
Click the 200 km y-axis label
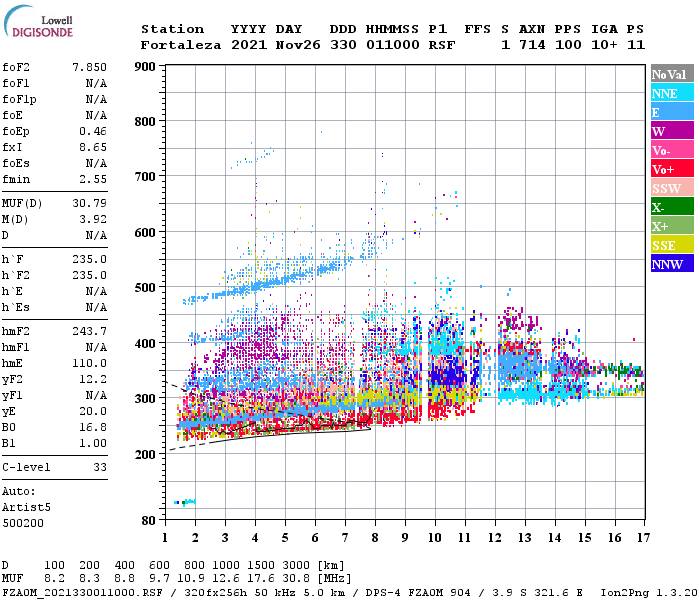click(x=145, y=454)
